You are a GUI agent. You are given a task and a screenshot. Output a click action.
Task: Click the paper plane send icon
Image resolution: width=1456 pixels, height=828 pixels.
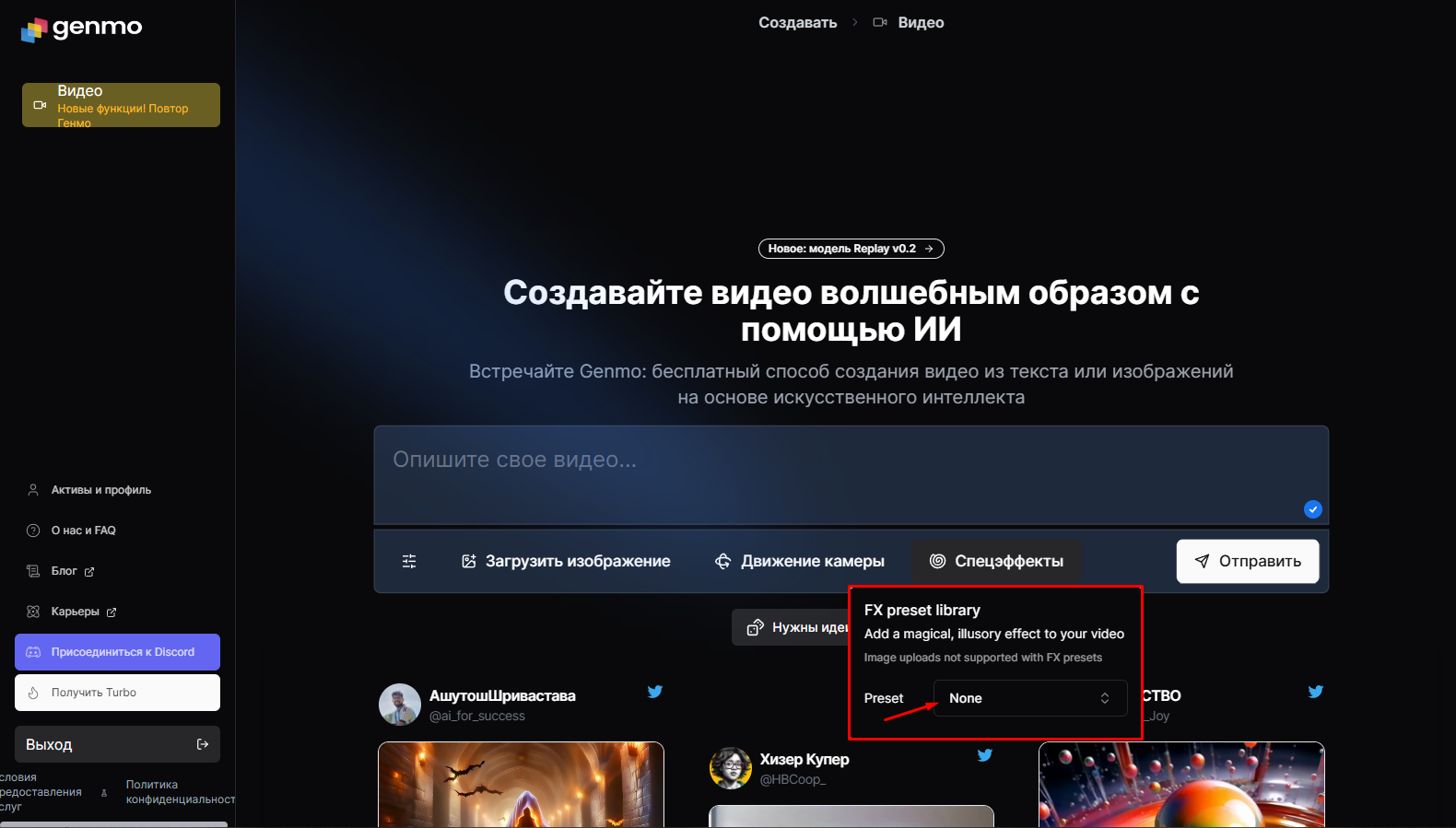1202,561
